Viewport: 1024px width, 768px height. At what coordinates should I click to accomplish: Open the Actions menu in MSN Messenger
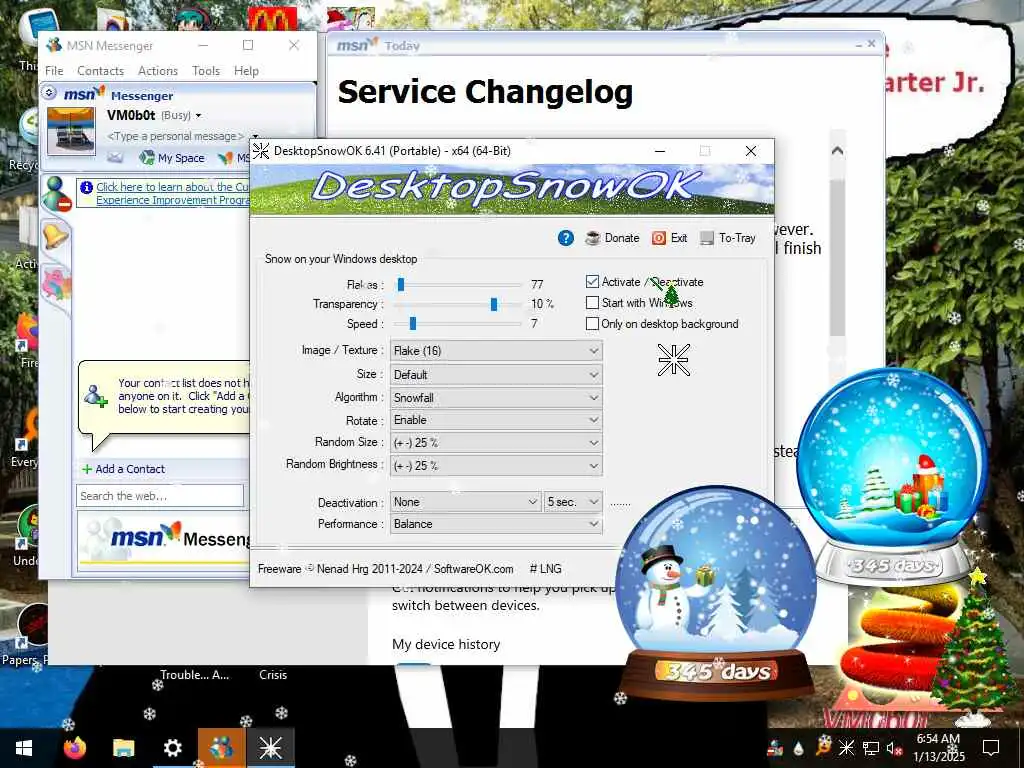pos(158,71)
